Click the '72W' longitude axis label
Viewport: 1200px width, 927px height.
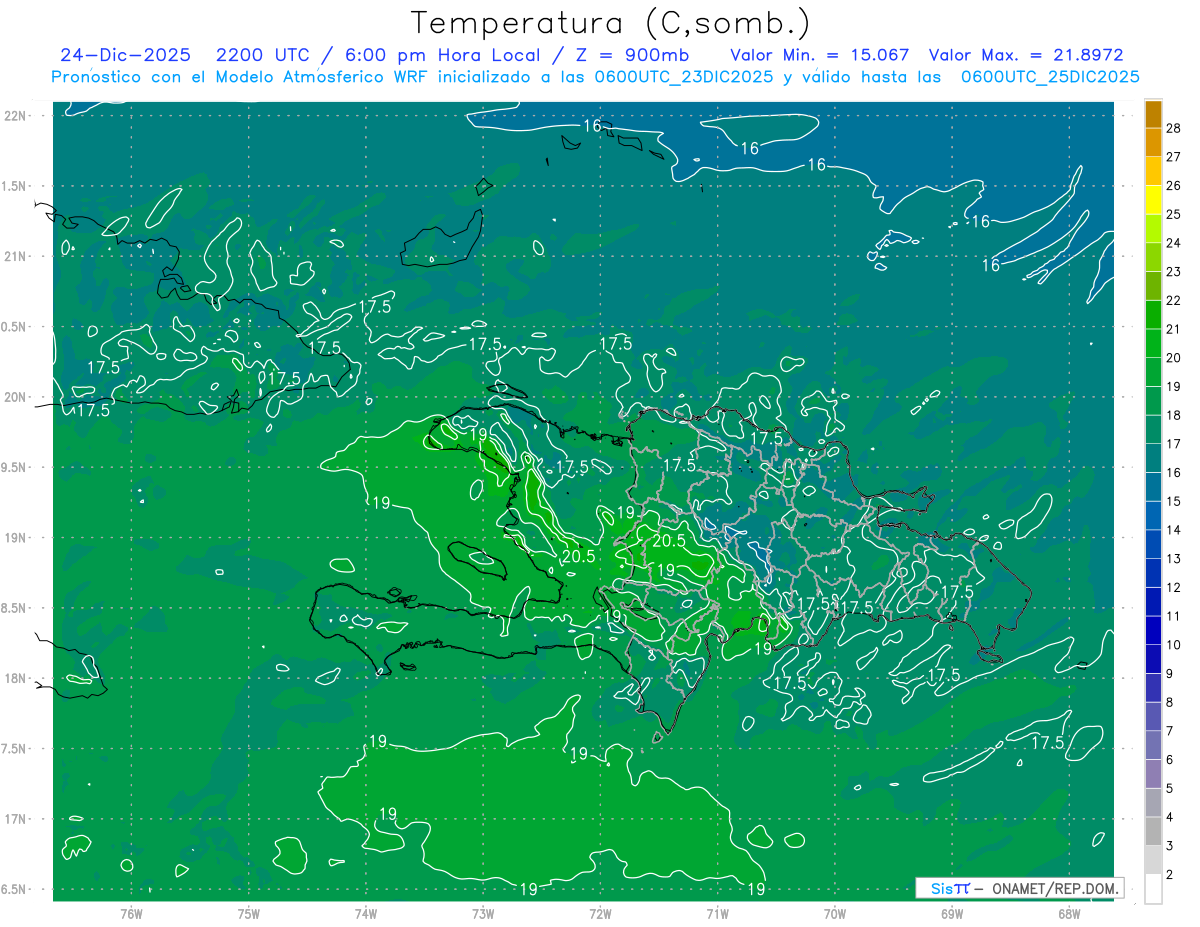600,913
